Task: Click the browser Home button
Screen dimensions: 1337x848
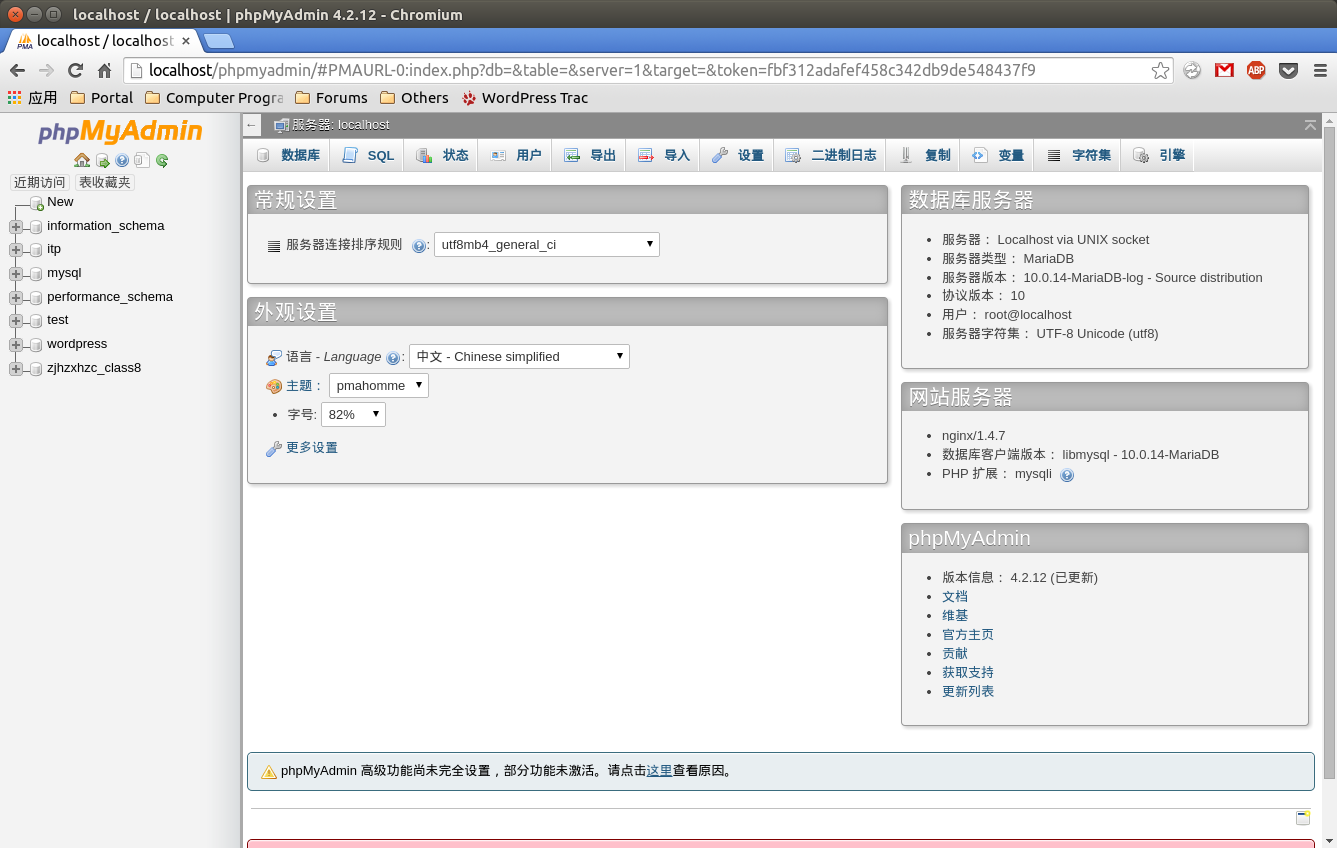Action: 104,70
